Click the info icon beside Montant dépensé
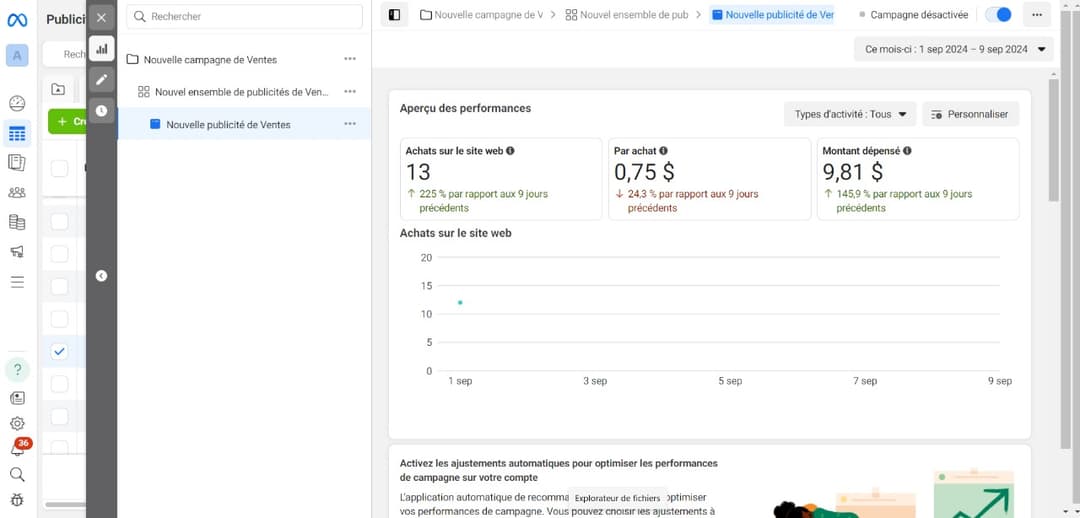Image resolution: width=1080 pixels, height=518 pixels. tap(907, 151)
